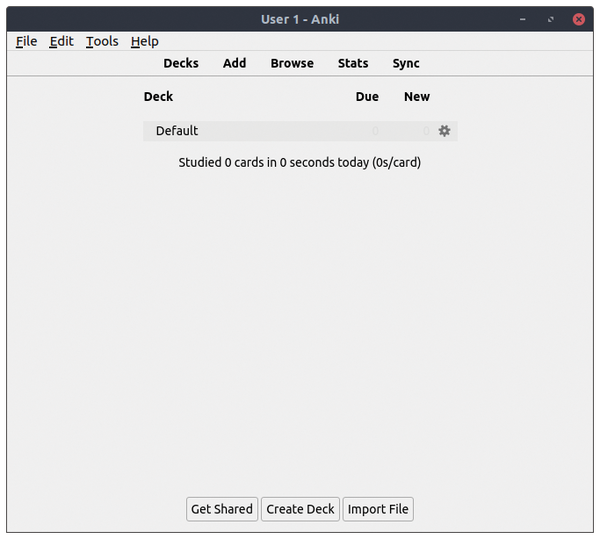Click the New column header
600x539 pixels.
coord(417,96)
